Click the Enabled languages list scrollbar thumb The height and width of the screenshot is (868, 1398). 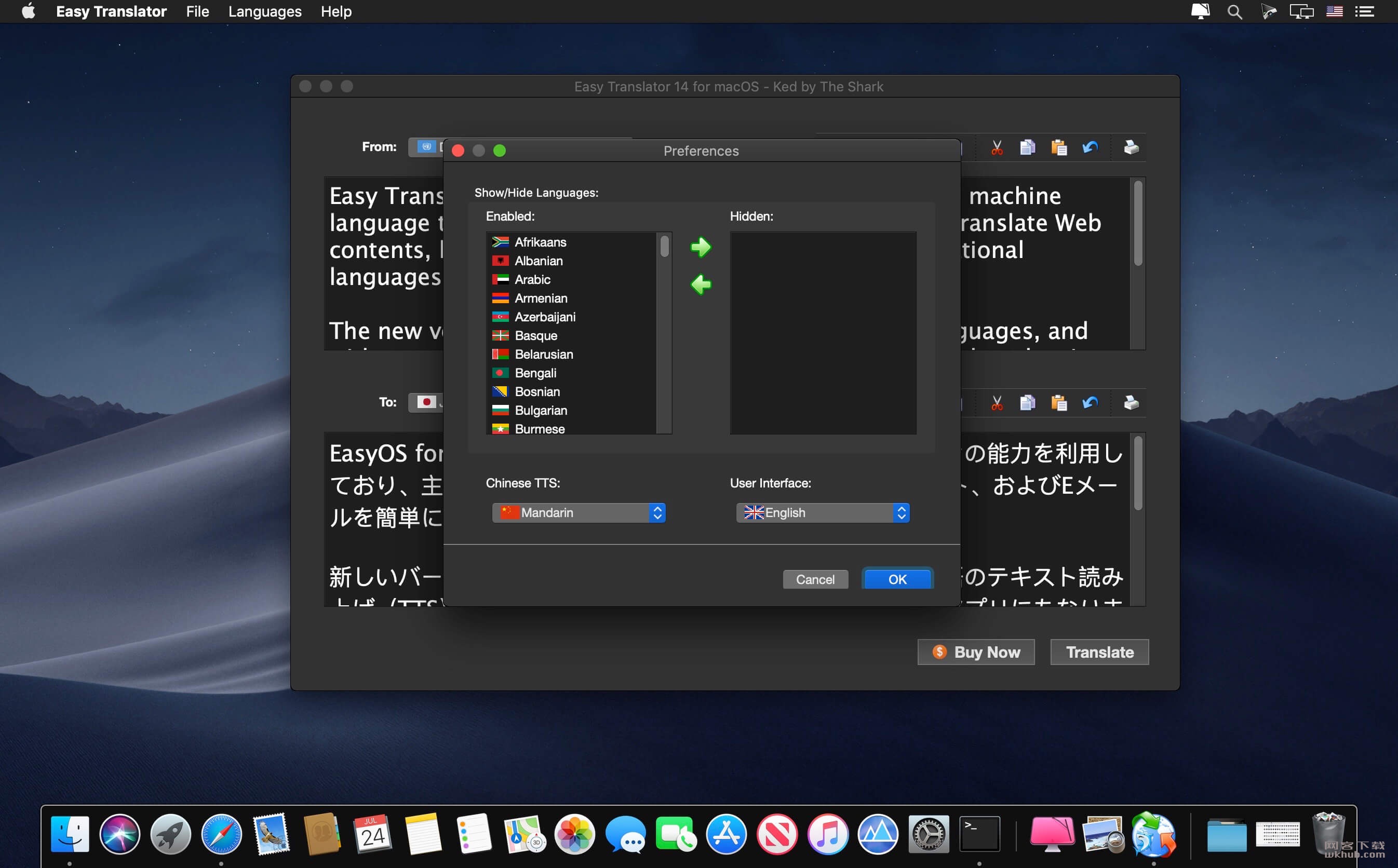pyautogui.click(x=664, y=246)
